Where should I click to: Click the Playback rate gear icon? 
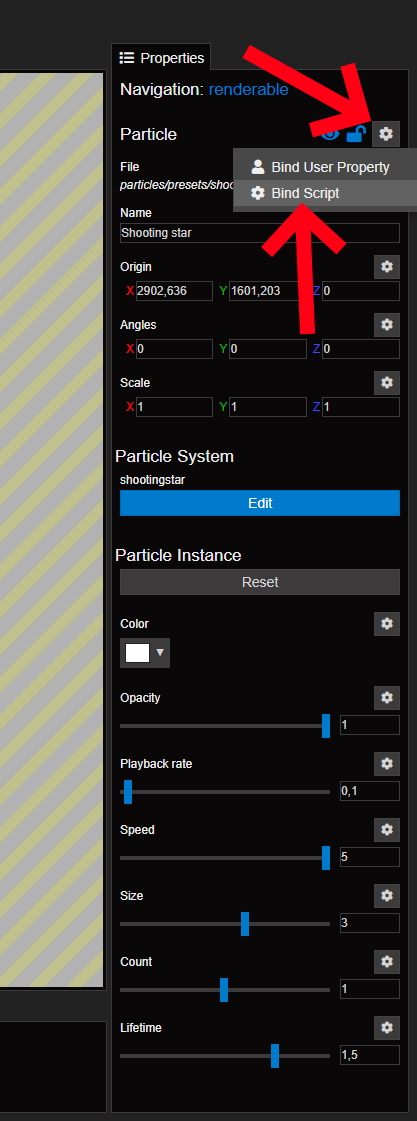point(387,764)
